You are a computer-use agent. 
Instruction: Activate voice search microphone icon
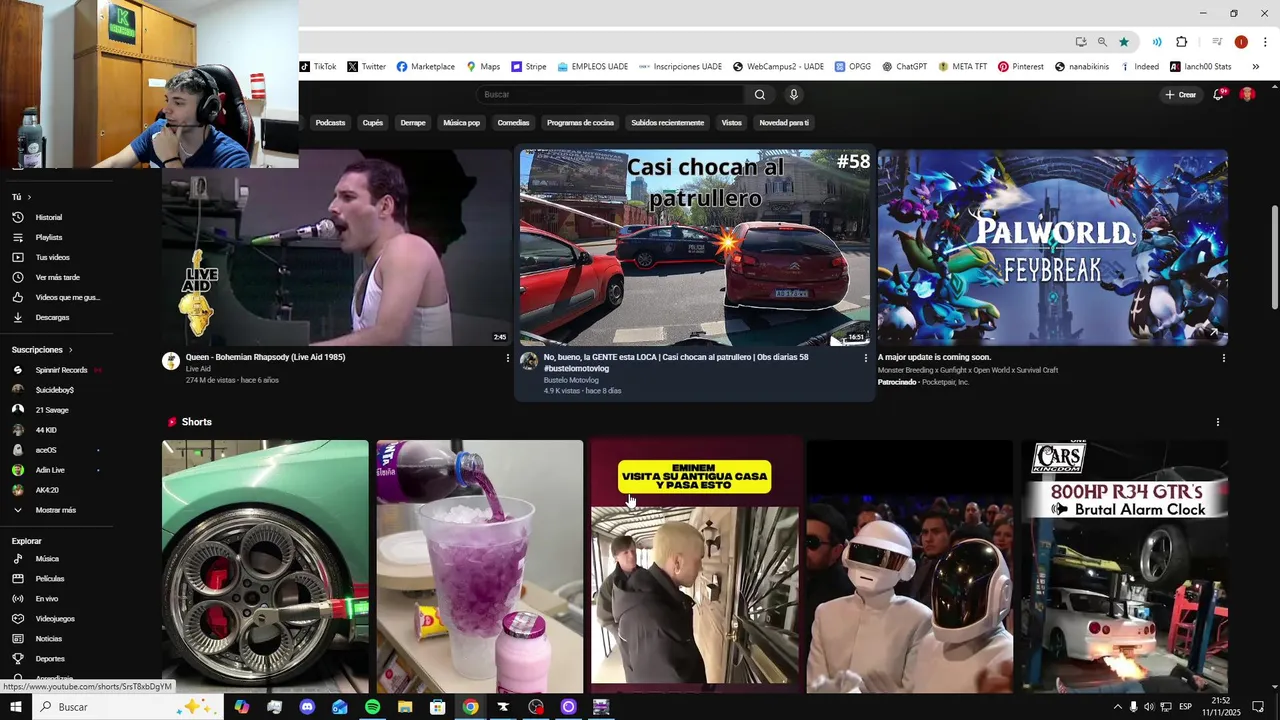tap(794, 95)
